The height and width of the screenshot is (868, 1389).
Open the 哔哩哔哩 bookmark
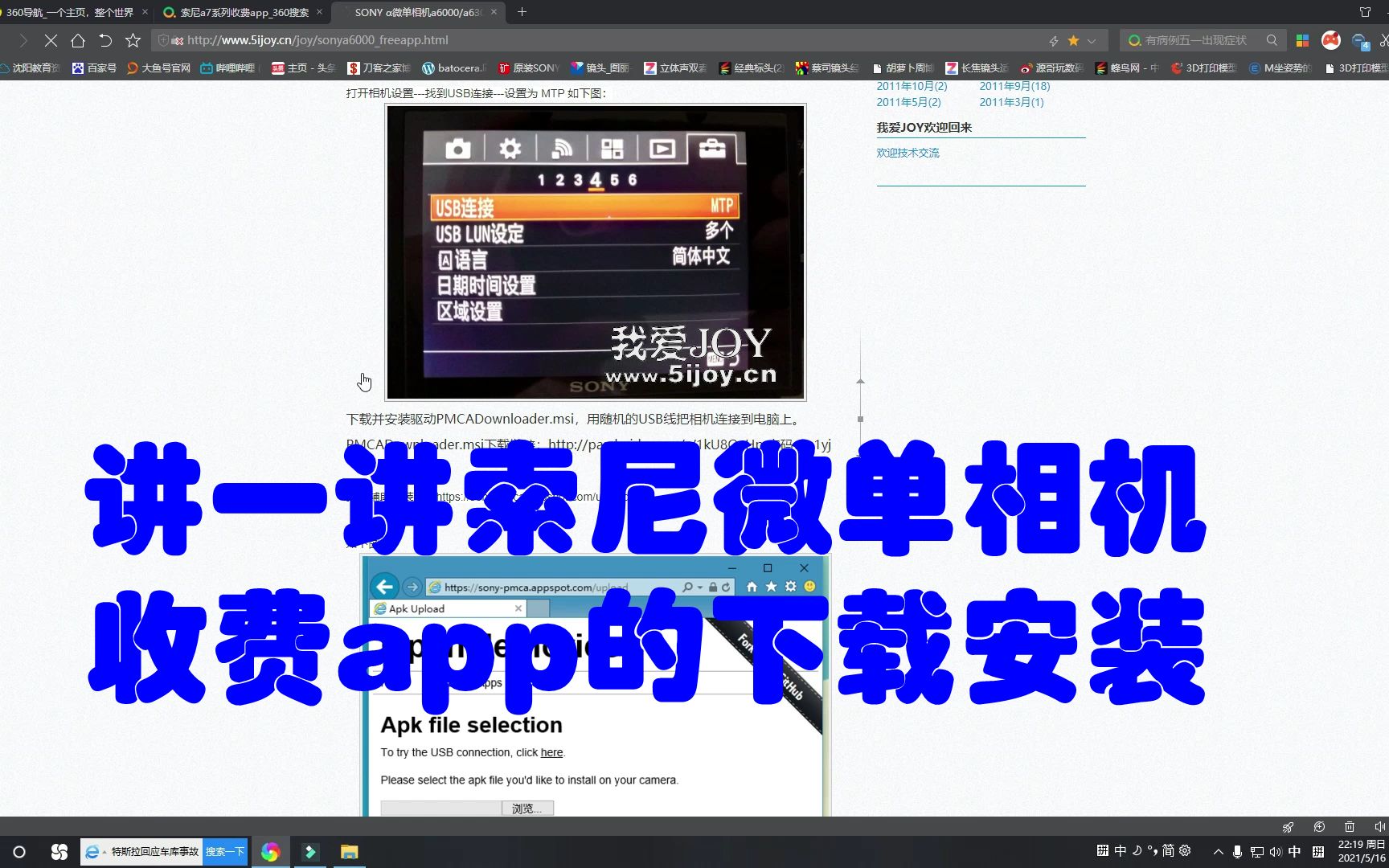[230, 68]
